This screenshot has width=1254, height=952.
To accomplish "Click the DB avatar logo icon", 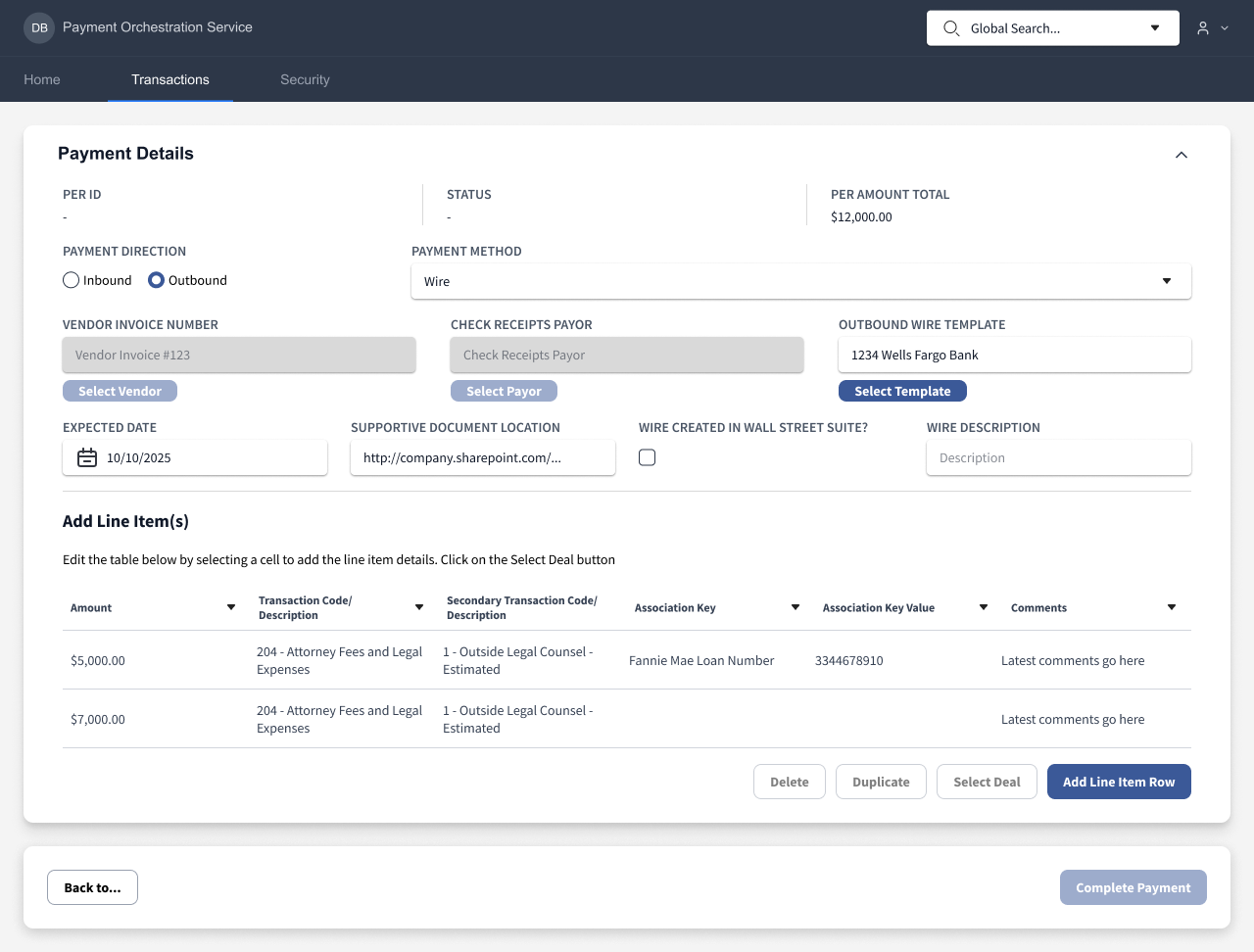I will coord(39,27).
